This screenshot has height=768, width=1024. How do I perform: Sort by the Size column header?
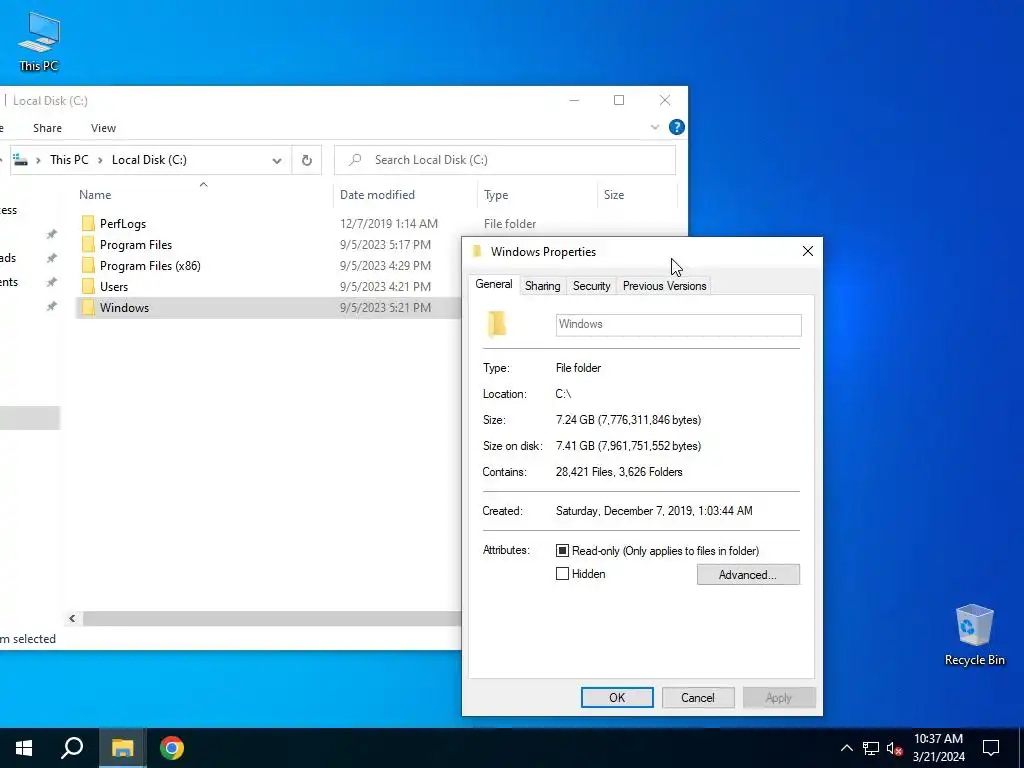[x=614, y=195]
